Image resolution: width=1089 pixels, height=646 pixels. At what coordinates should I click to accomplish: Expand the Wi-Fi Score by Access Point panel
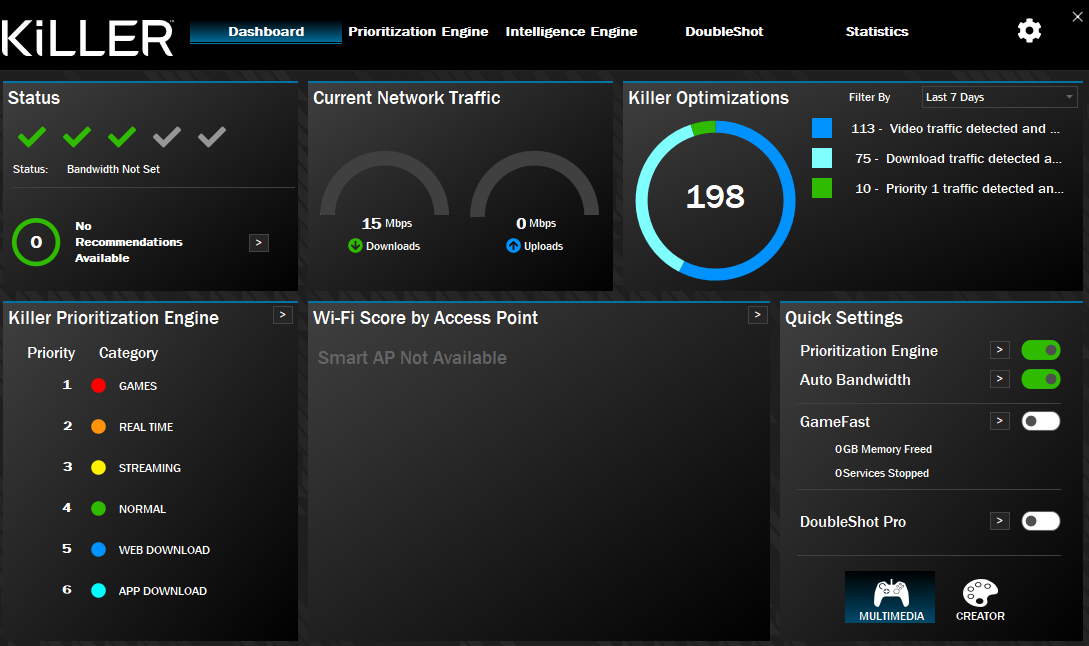(x=758, y=315)
